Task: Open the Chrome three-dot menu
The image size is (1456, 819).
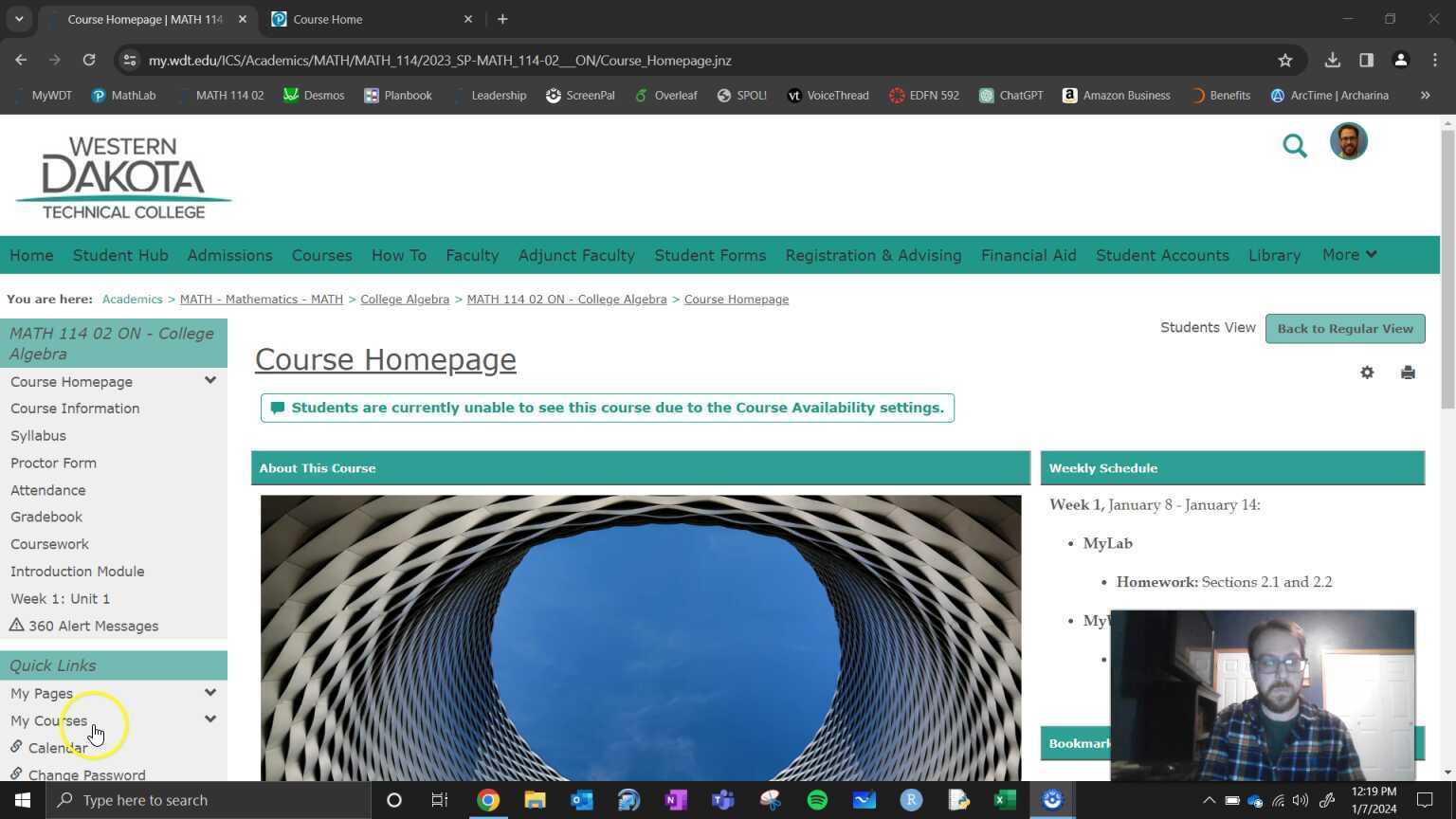Action: [x=1434, y=61]
